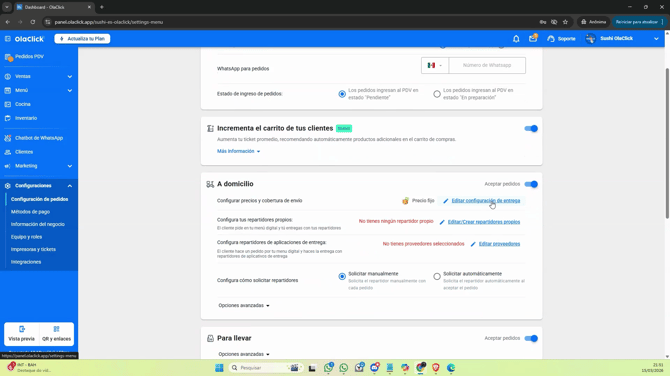Screen dimensions: 670x376
Task: Click the Inventario sidebar icon
Action: (x=8, y=118)
